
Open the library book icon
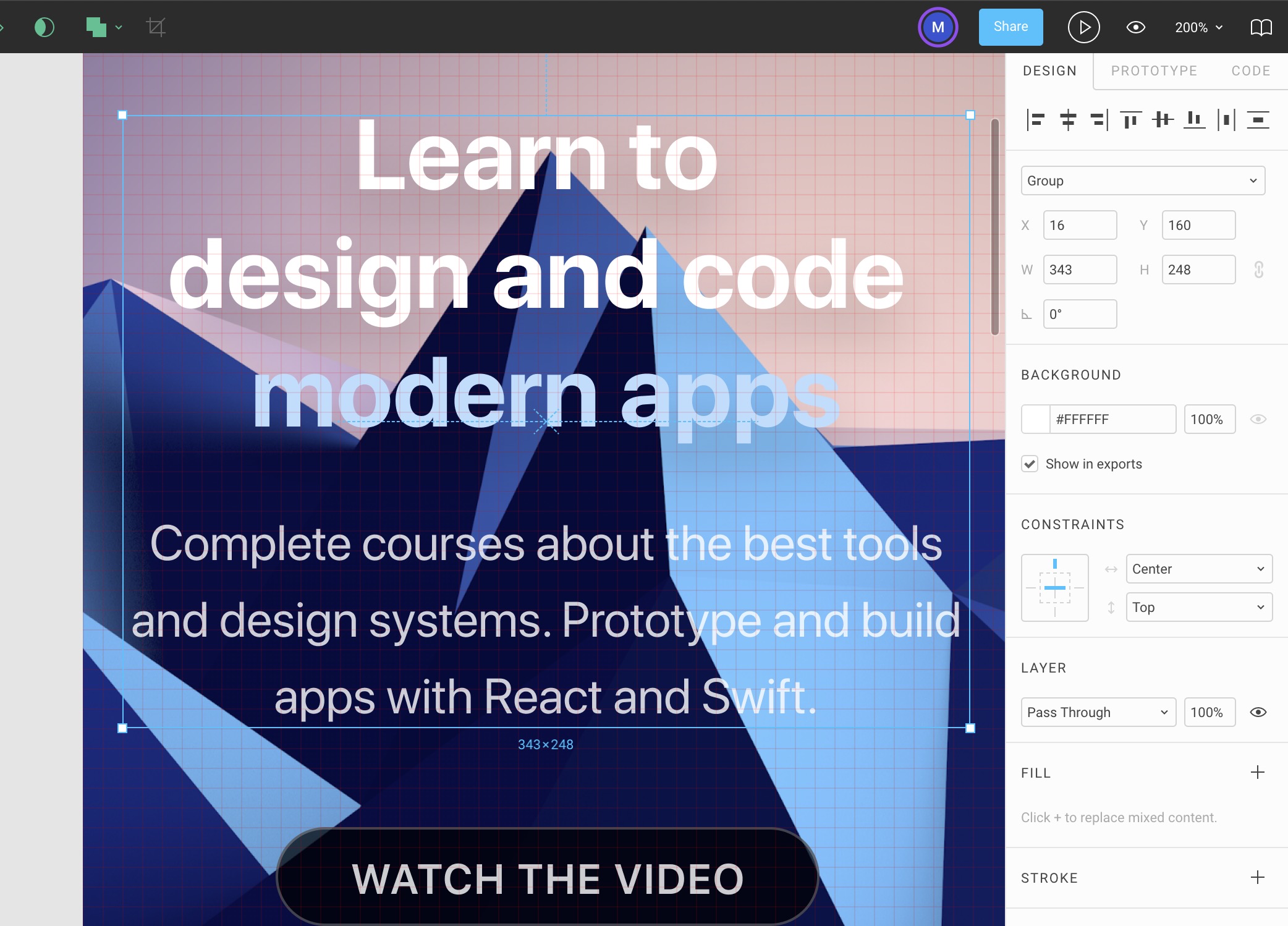pos(1261,27)
